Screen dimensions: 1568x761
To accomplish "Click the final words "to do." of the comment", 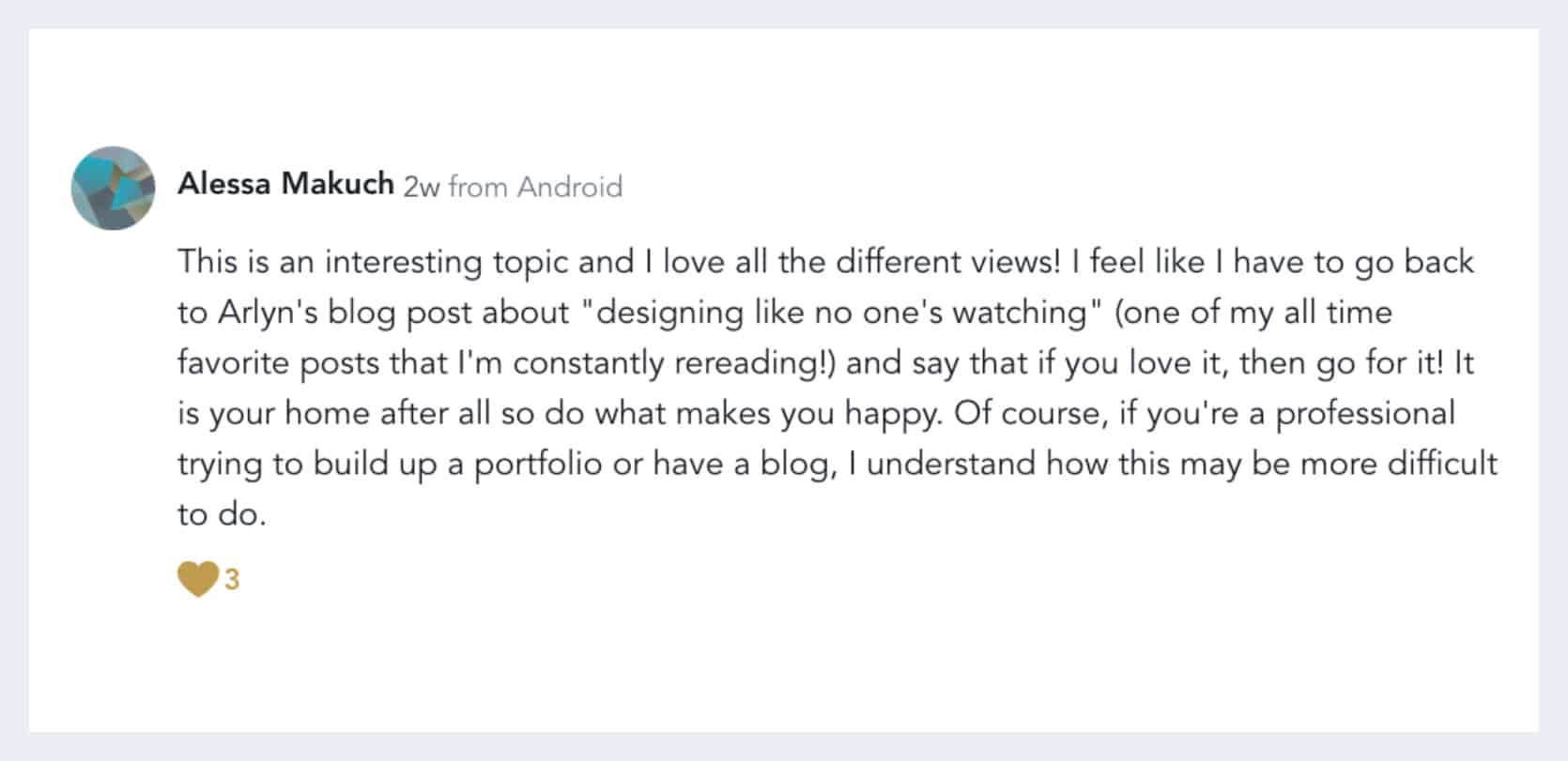I will point(223,514).
